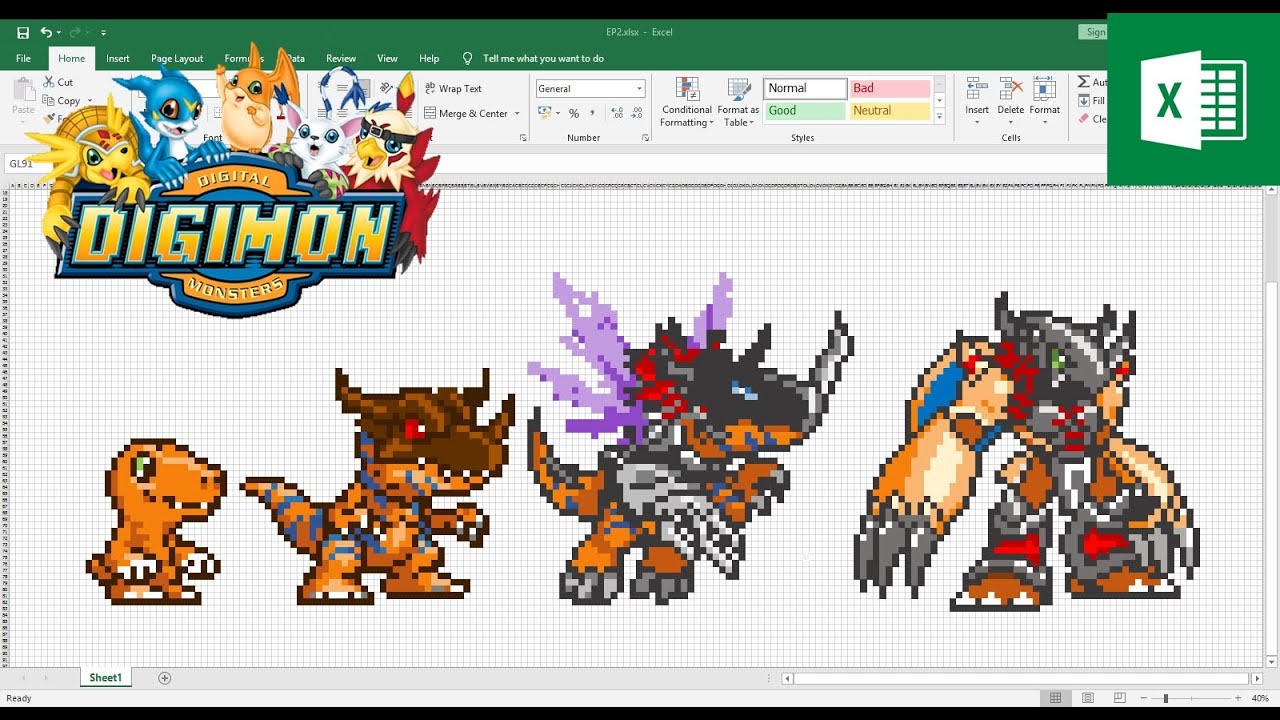This screenshot has width=1280, height=720.
Task: Apply the Good cell style
Action: pos(805,111)
